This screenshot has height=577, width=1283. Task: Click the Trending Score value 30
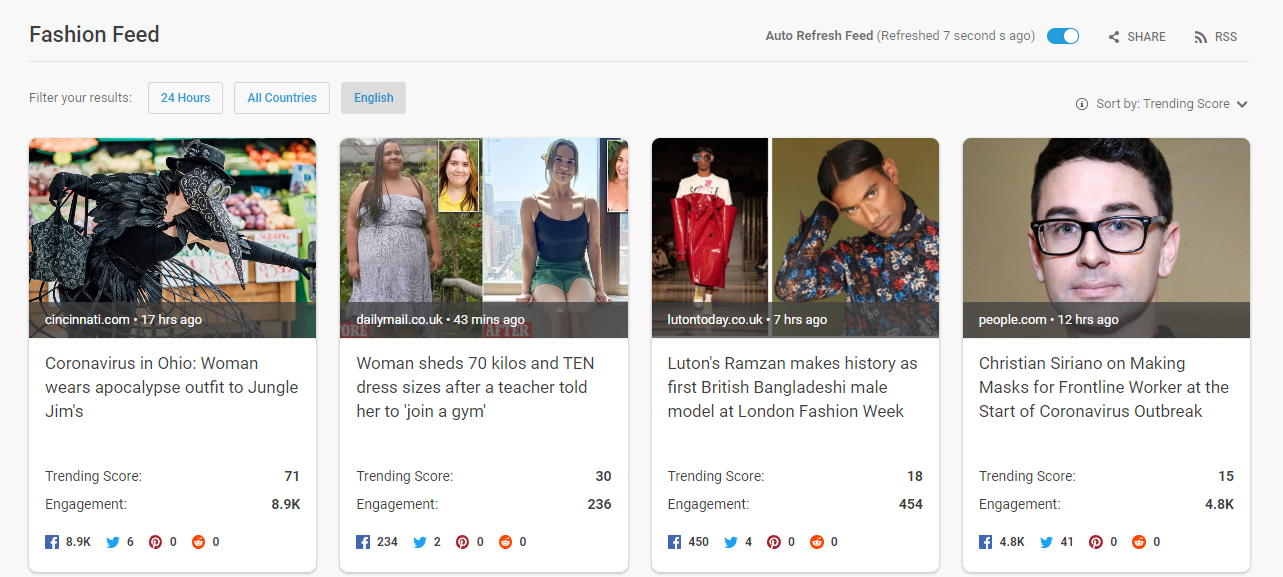(603, 476)
